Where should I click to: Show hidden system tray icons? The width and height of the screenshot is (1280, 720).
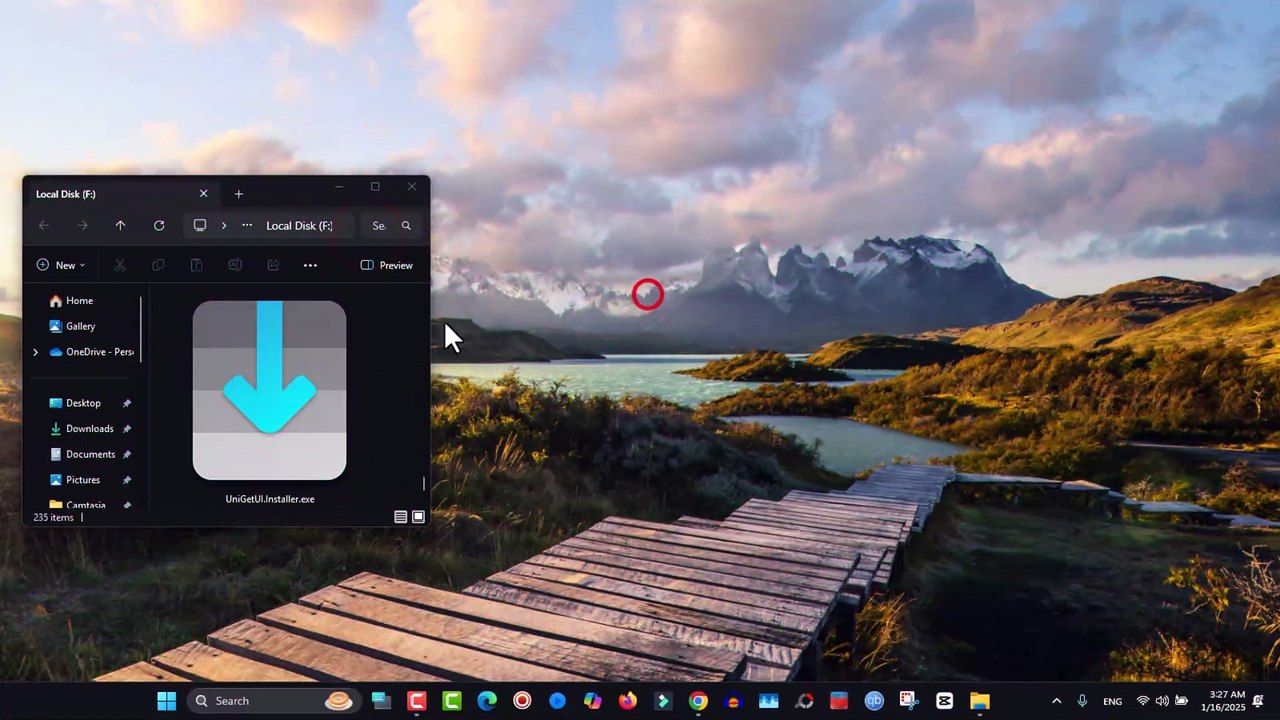coord(1056,701)
